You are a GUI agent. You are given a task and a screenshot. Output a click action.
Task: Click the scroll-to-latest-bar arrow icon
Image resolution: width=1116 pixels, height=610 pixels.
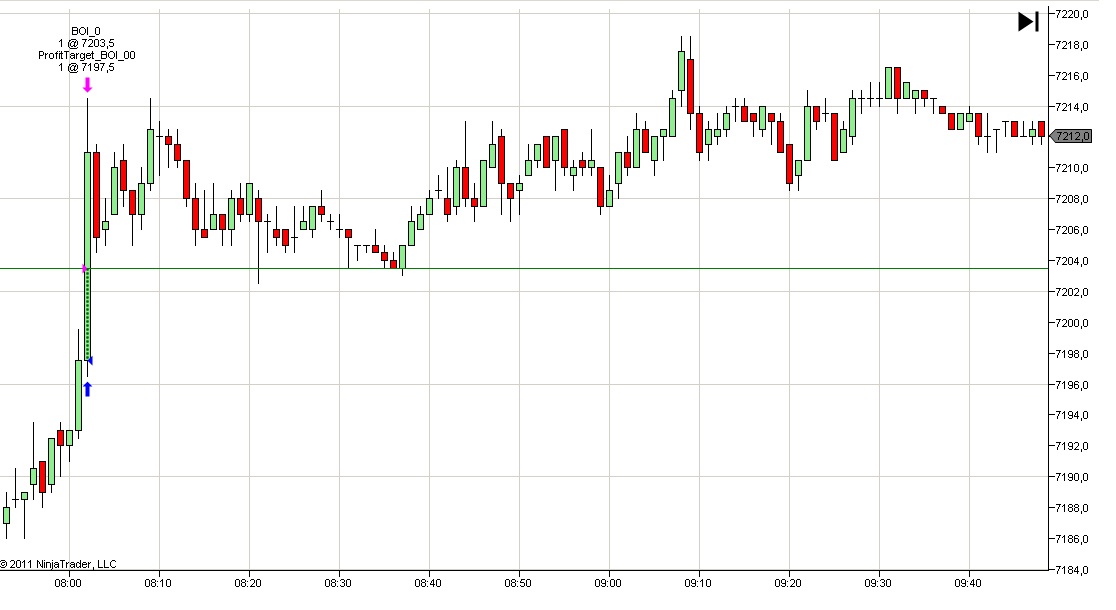(x=1028, y=21)
